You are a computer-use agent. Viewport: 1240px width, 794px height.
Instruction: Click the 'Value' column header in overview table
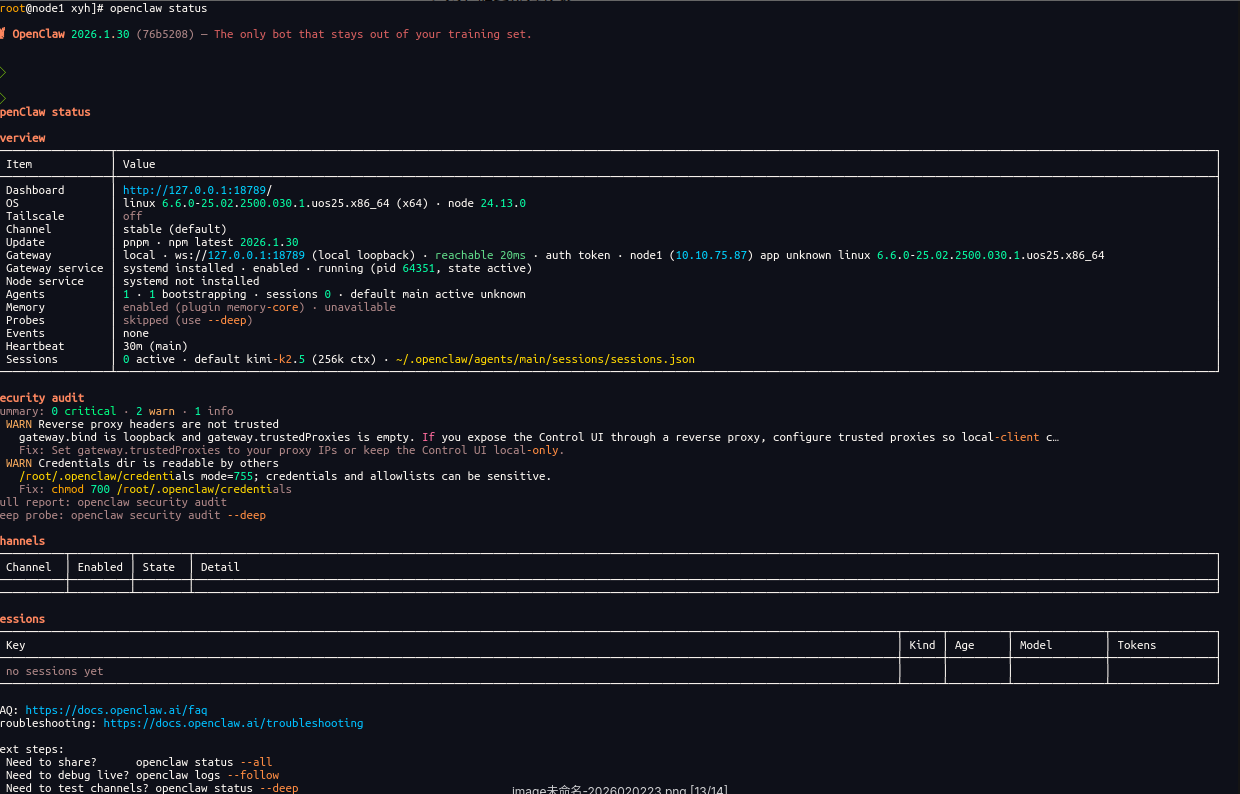[139, 164]
